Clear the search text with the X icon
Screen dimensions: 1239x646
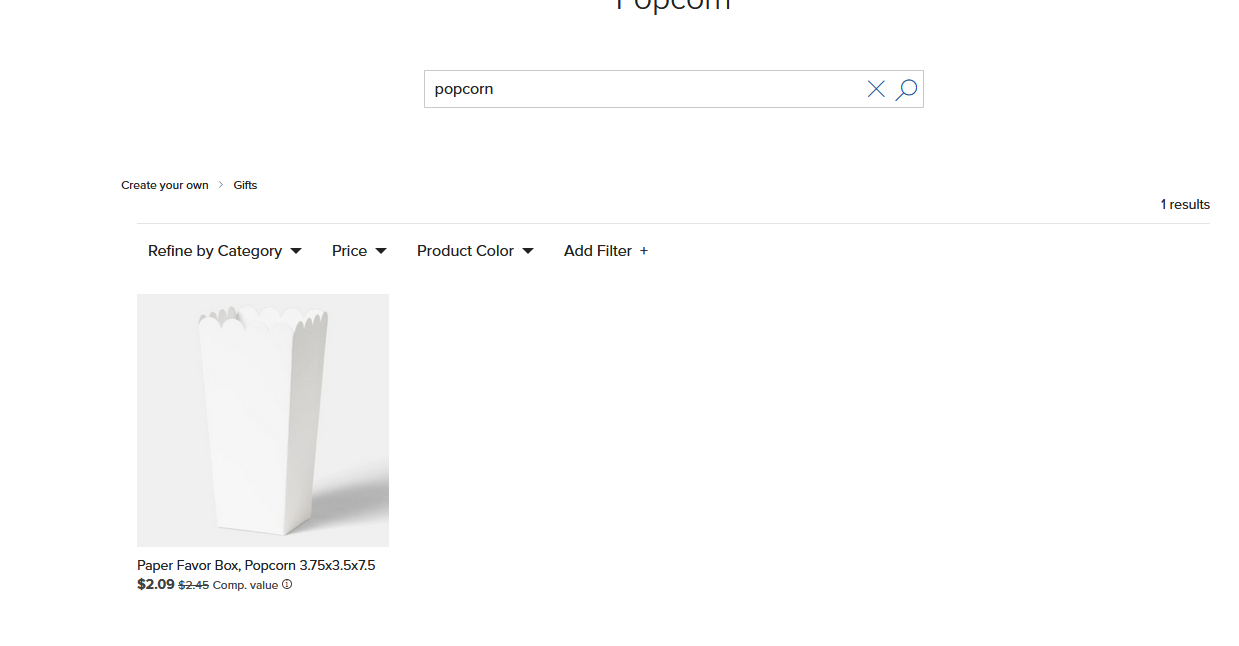(x=876, y=89)
